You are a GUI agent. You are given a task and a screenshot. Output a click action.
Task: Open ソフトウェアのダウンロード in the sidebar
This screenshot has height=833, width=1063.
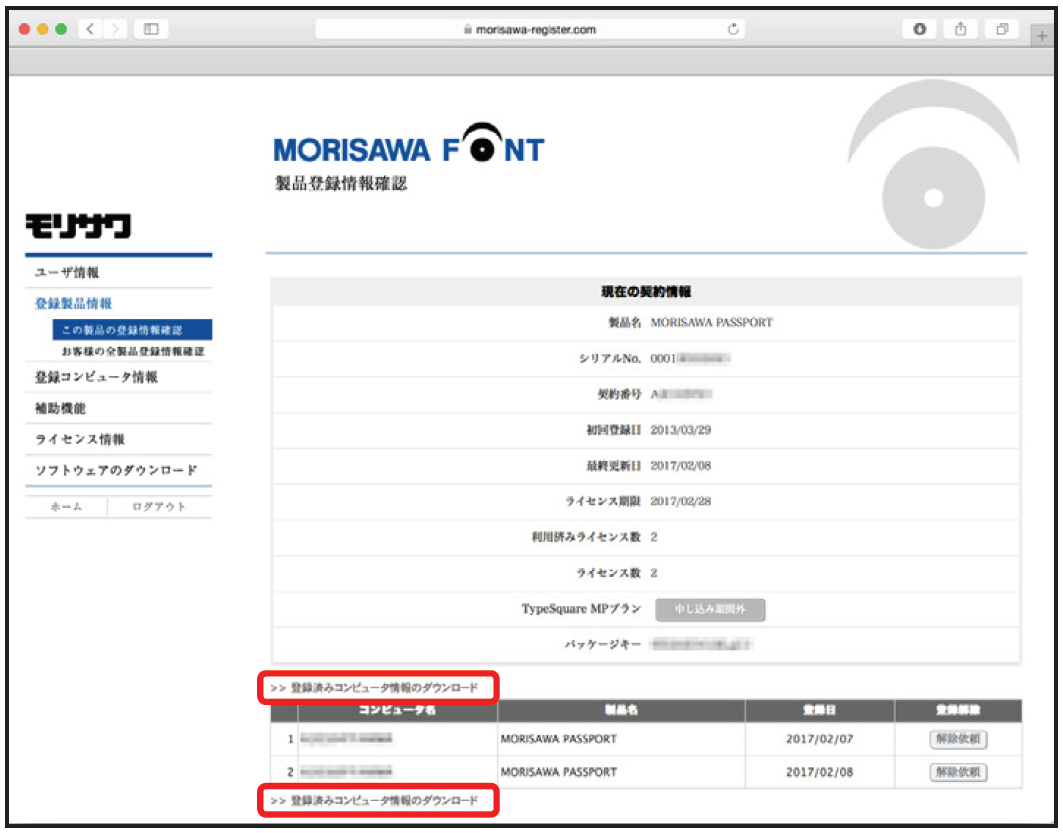pyautogui.click(x=116, y=470)
